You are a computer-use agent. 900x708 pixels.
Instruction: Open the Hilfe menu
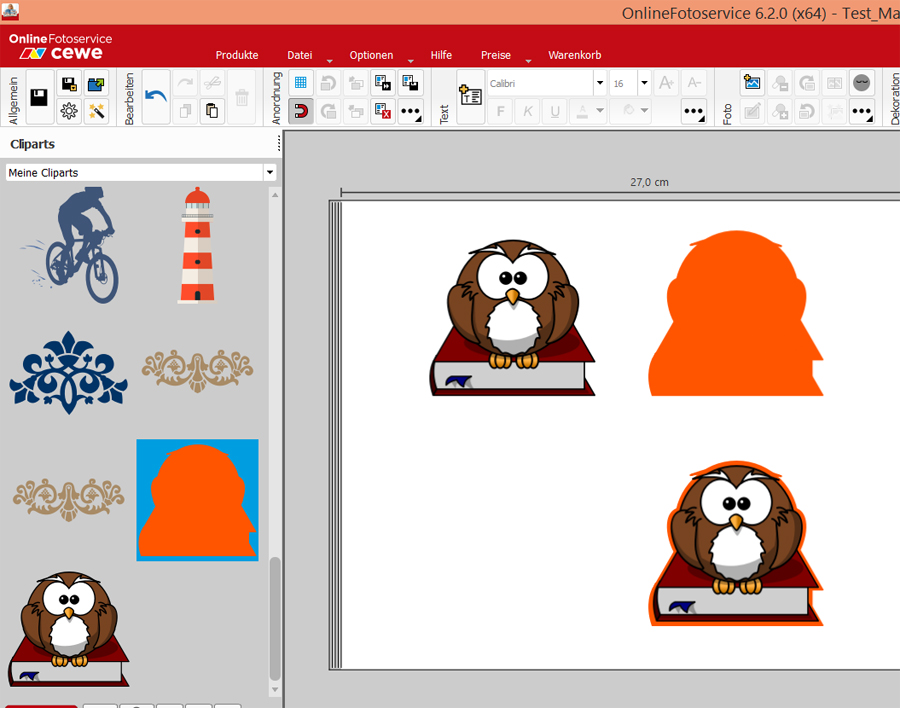[x=441, y=55]
